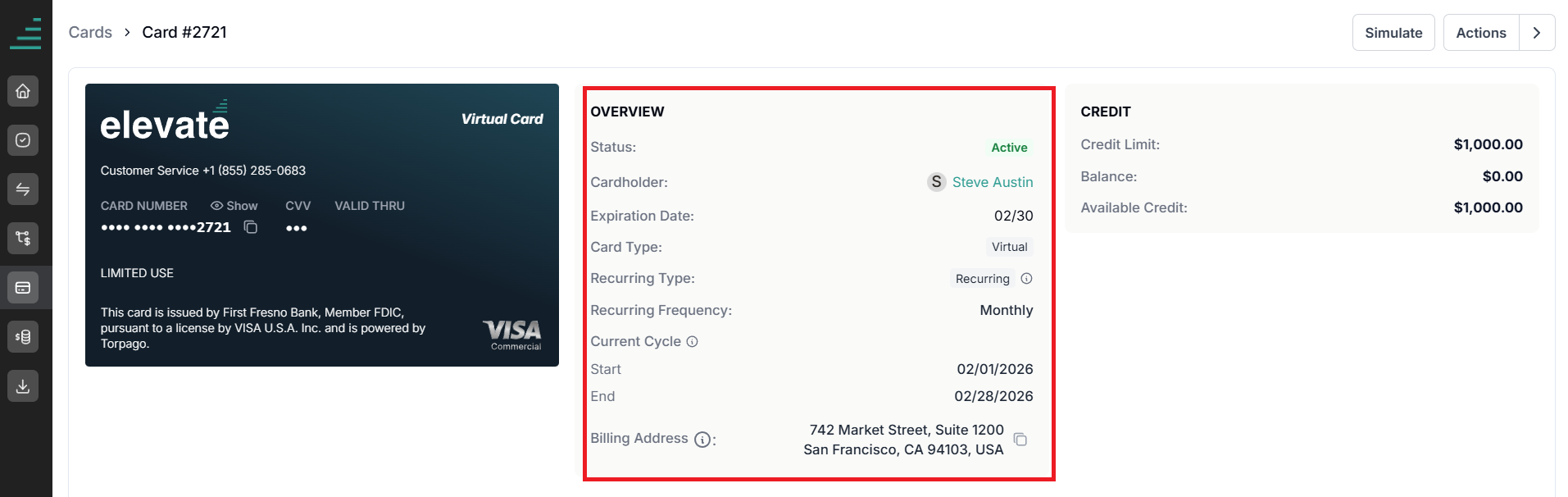The width and height of the screenshot is (1568, 497).
Task: Copy the billing address
Action: point(1020,440)
